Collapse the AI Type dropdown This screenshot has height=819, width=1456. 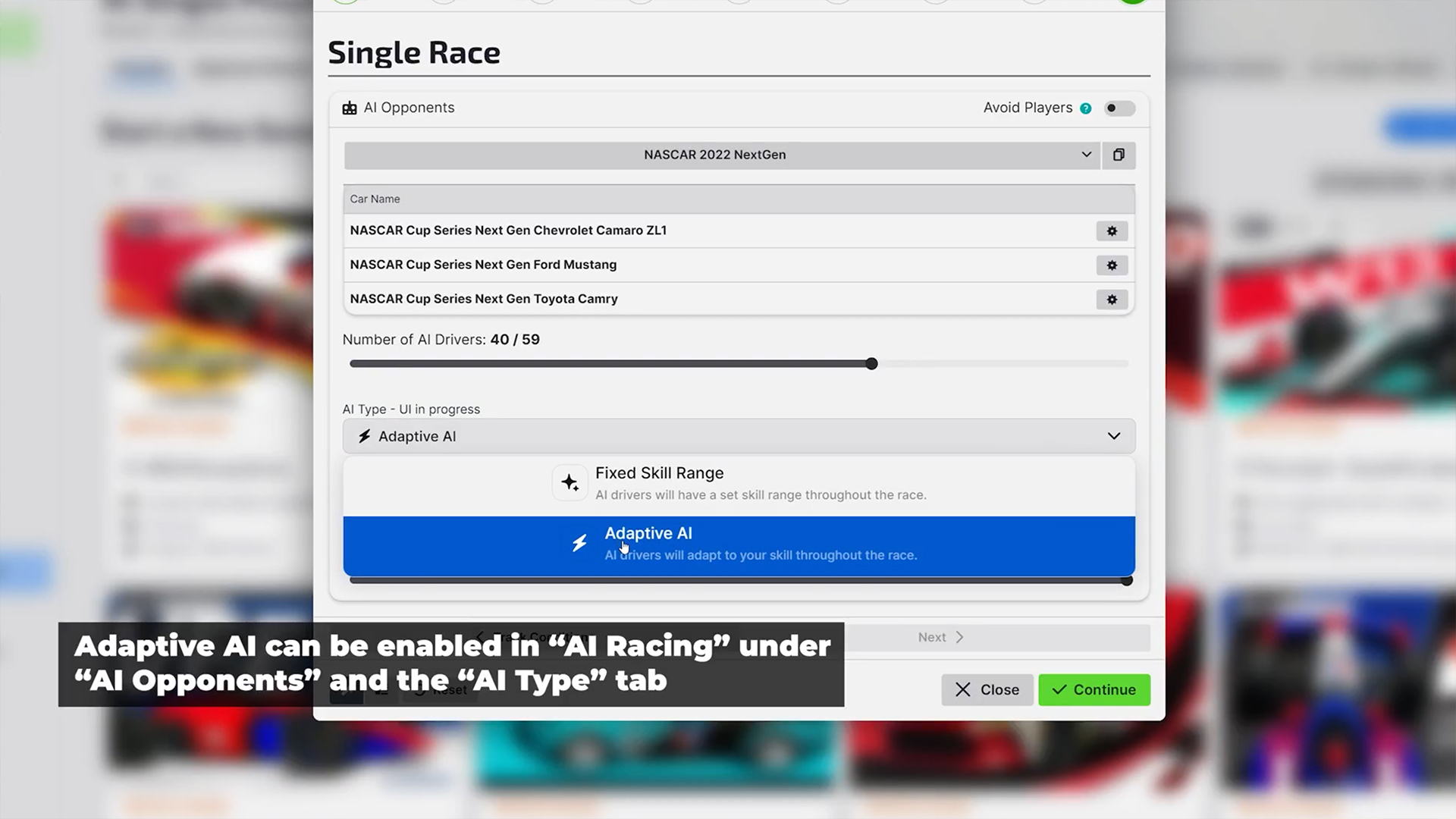(x=1114, y=436)
